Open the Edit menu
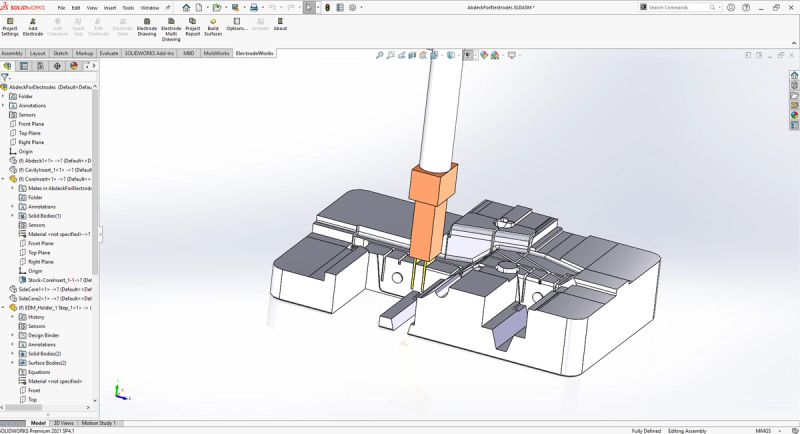This screenshot has width=800, height=434. click(76, 8)
